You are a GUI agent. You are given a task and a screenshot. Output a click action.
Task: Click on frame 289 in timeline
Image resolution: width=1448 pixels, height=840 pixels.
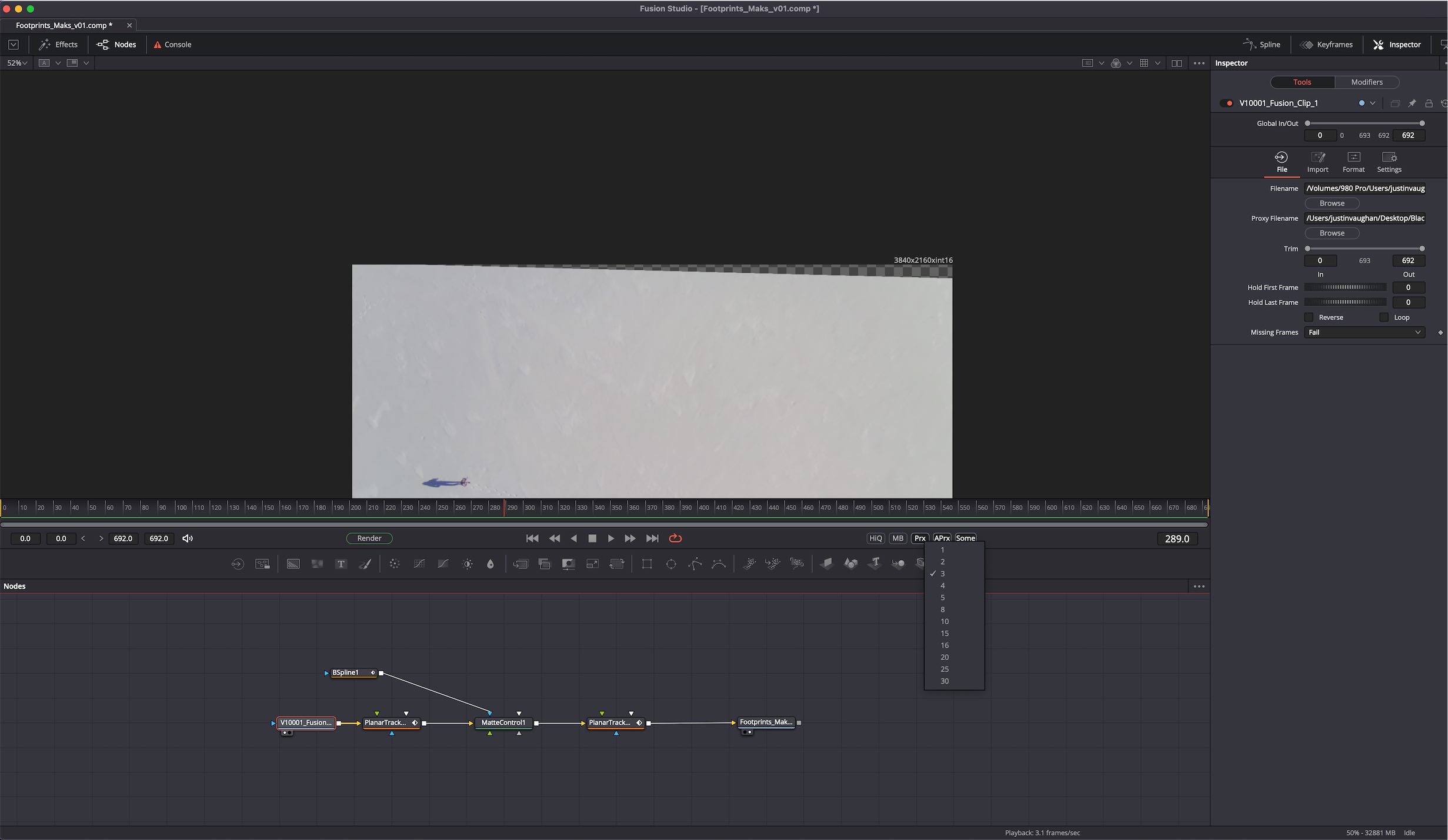coord(504,508)
